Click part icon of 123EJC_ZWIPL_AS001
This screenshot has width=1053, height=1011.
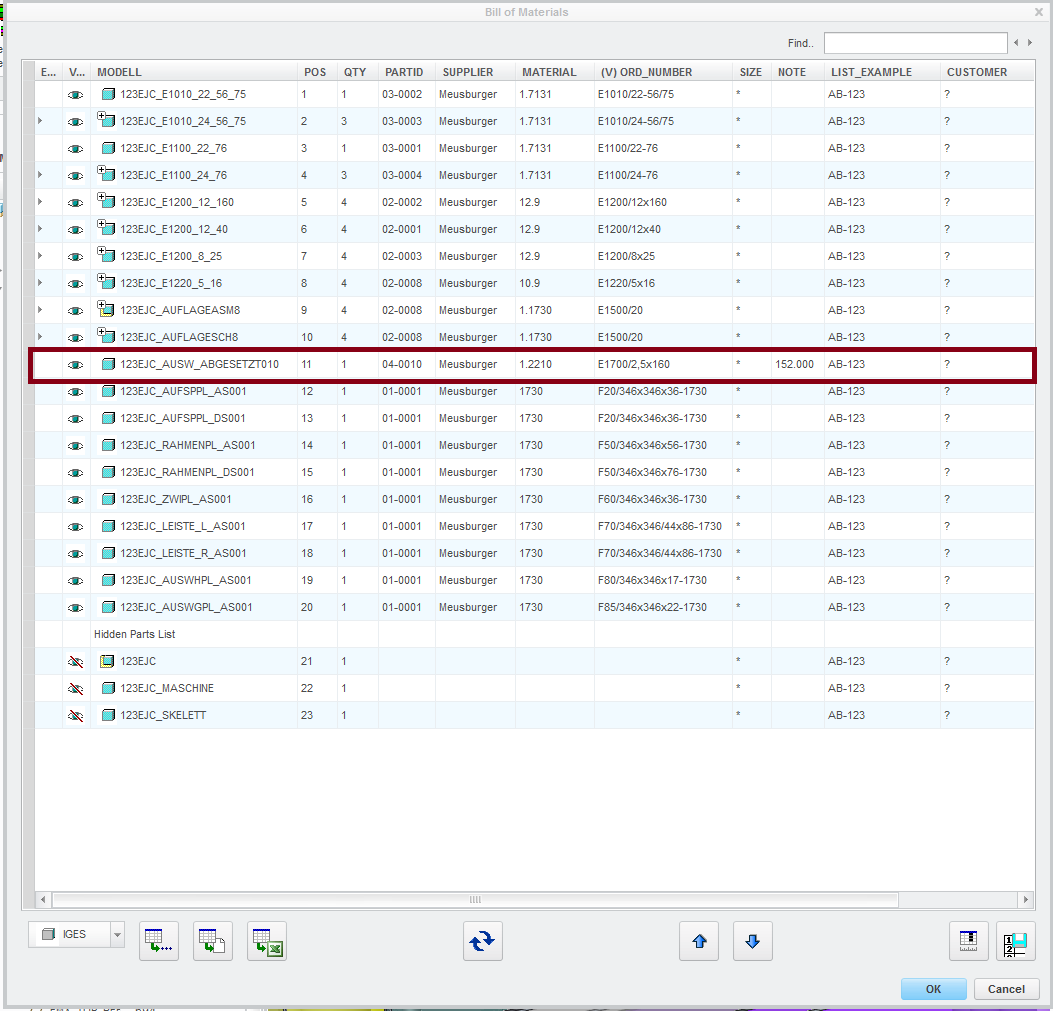[107, 499]
